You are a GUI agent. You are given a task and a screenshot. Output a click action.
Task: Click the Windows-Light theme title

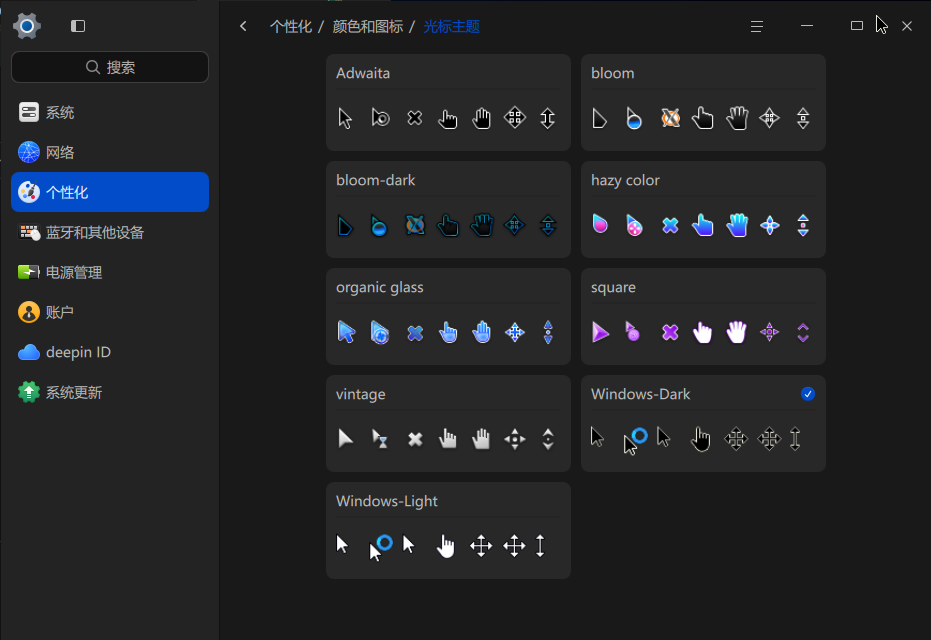pyautogui.click(x=387, y=501)
